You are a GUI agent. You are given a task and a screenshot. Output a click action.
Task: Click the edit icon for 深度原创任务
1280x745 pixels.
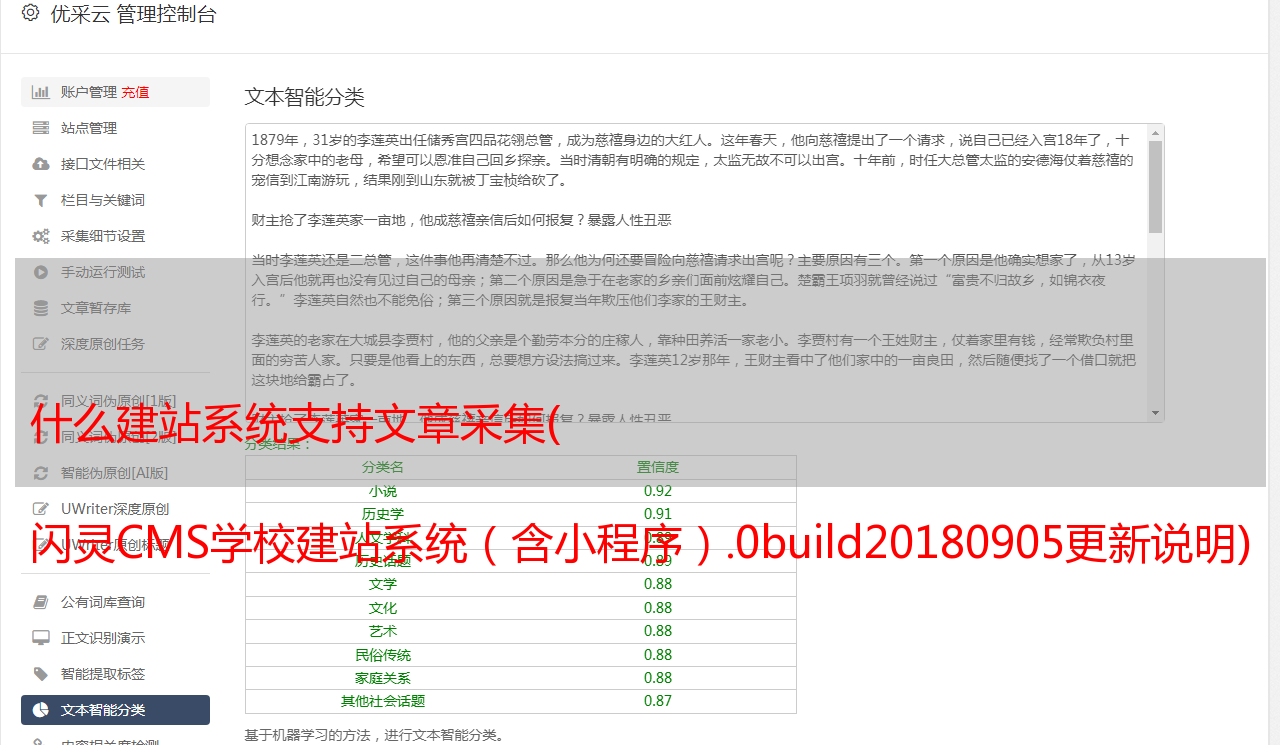tap(41, 344)
